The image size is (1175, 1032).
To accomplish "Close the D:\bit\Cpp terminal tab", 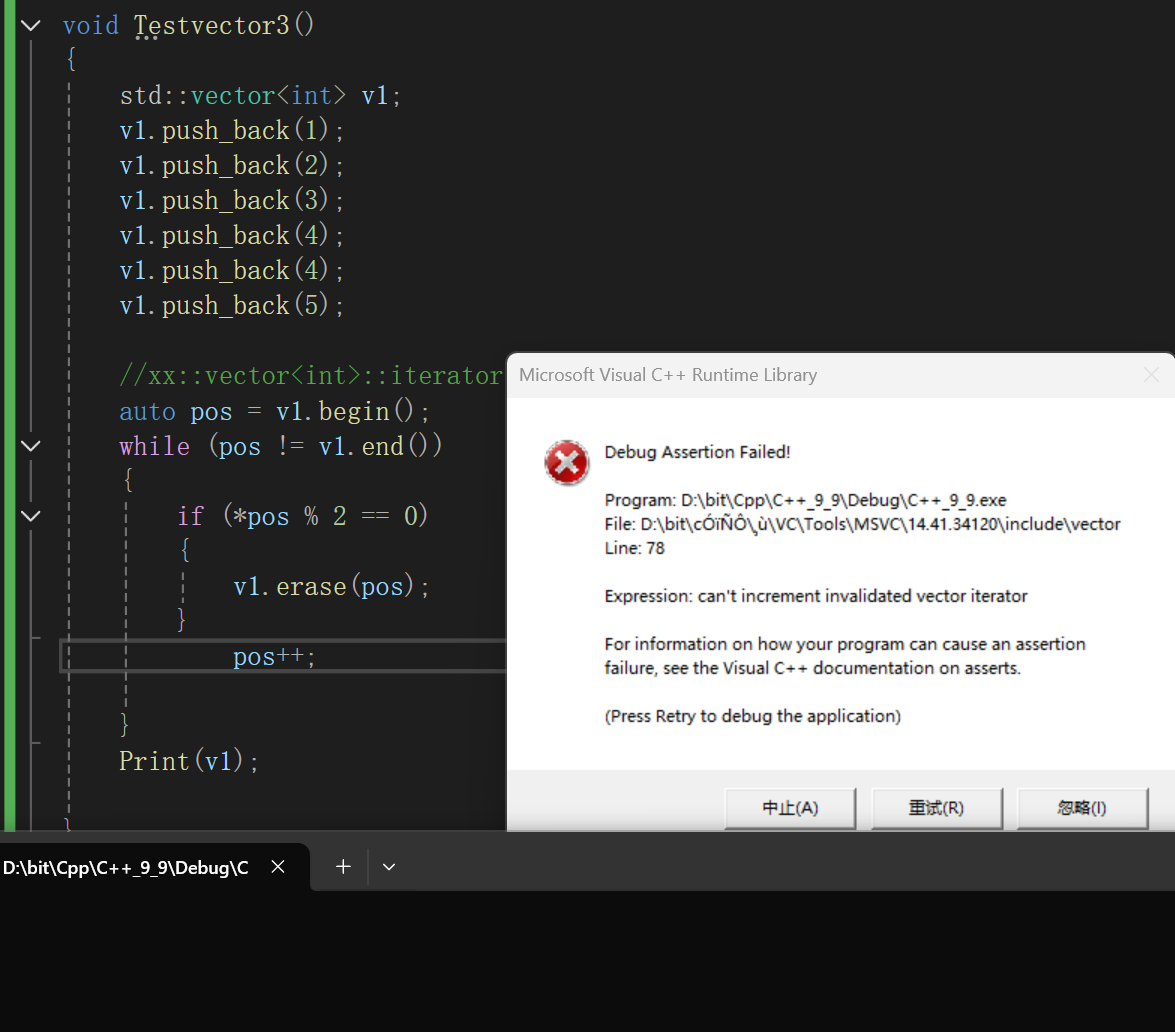I will pyautogui.click(x=278, y=867).
